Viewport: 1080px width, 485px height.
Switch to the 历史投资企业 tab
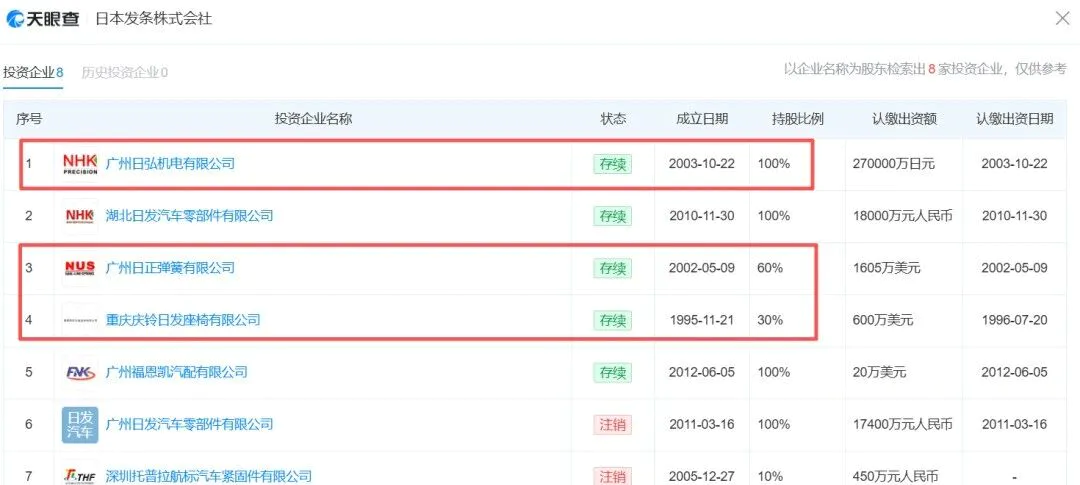[124, 72]
